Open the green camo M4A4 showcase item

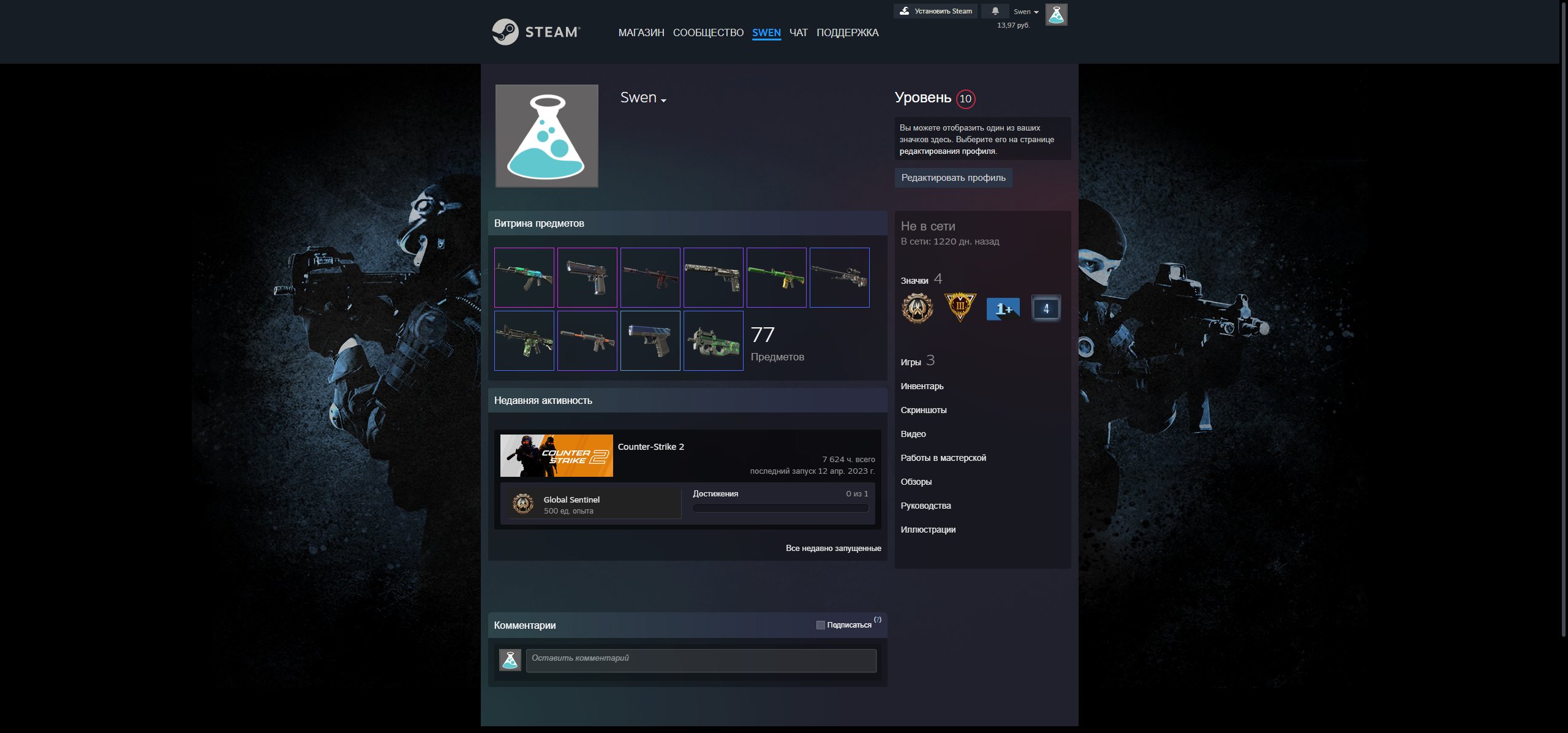[524, 341]
